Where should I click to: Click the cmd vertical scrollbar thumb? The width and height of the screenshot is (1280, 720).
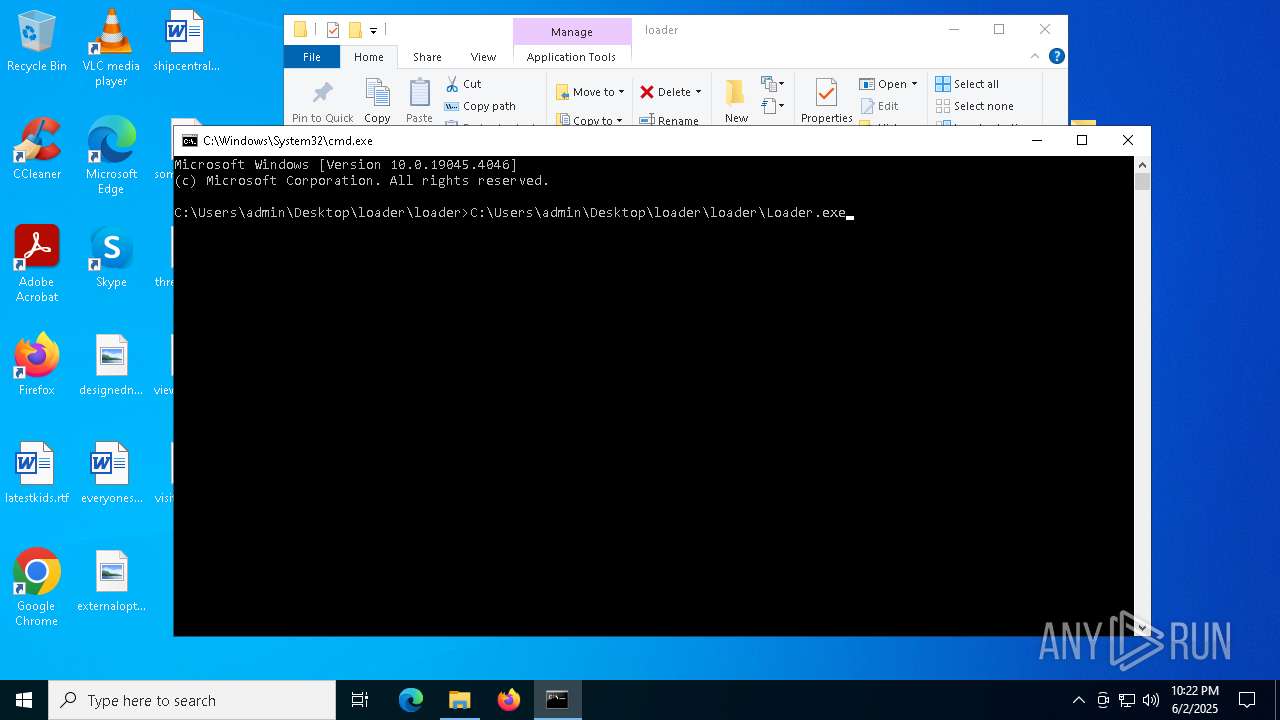(x=1142, y=181)
